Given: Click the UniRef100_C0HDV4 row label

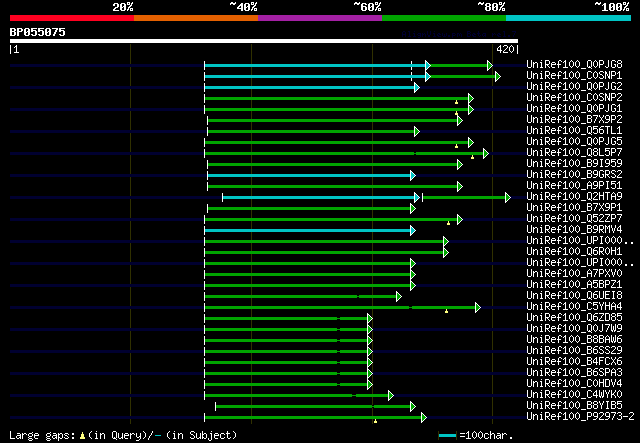Looking at the screenshot, I should pyautogui.click(x=574, y=384).
